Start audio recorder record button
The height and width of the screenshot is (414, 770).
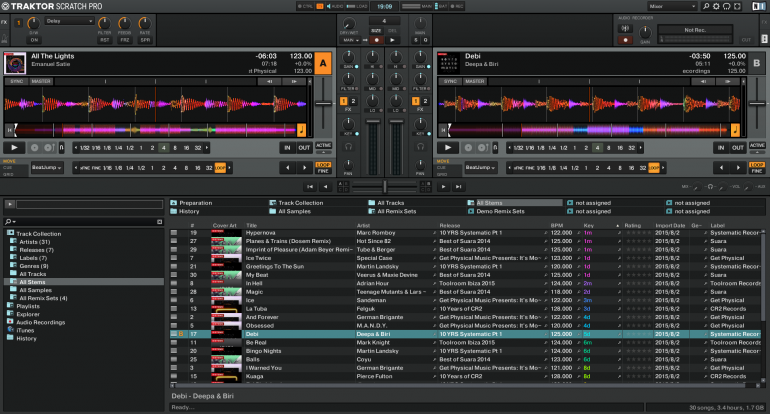point(625,40)
